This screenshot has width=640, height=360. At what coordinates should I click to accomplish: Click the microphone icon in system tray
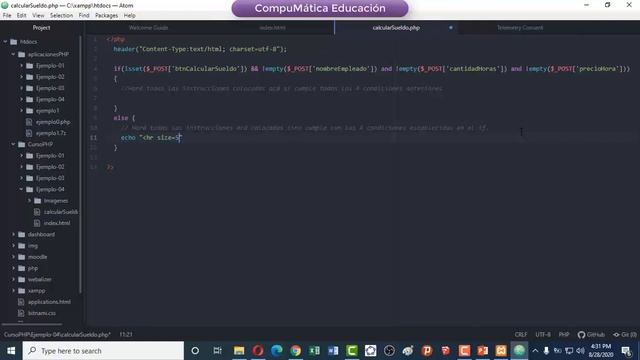(546, 351)
